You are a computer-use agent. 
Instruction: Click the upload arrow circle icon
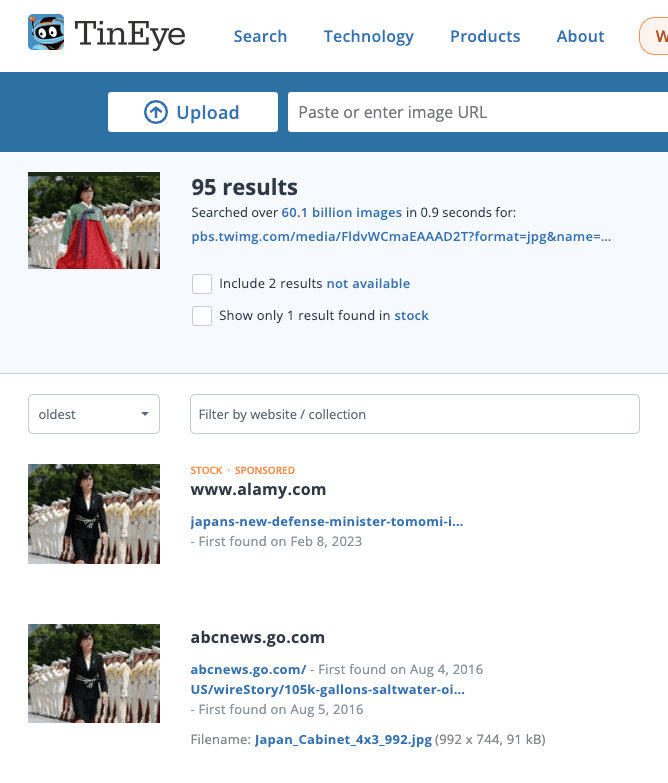156,112
